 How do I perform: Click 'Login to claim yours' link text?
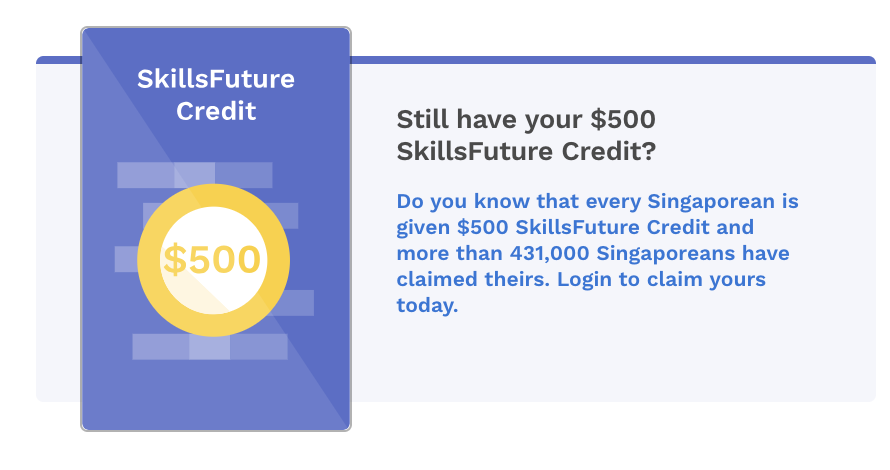[x=661, y=279]
